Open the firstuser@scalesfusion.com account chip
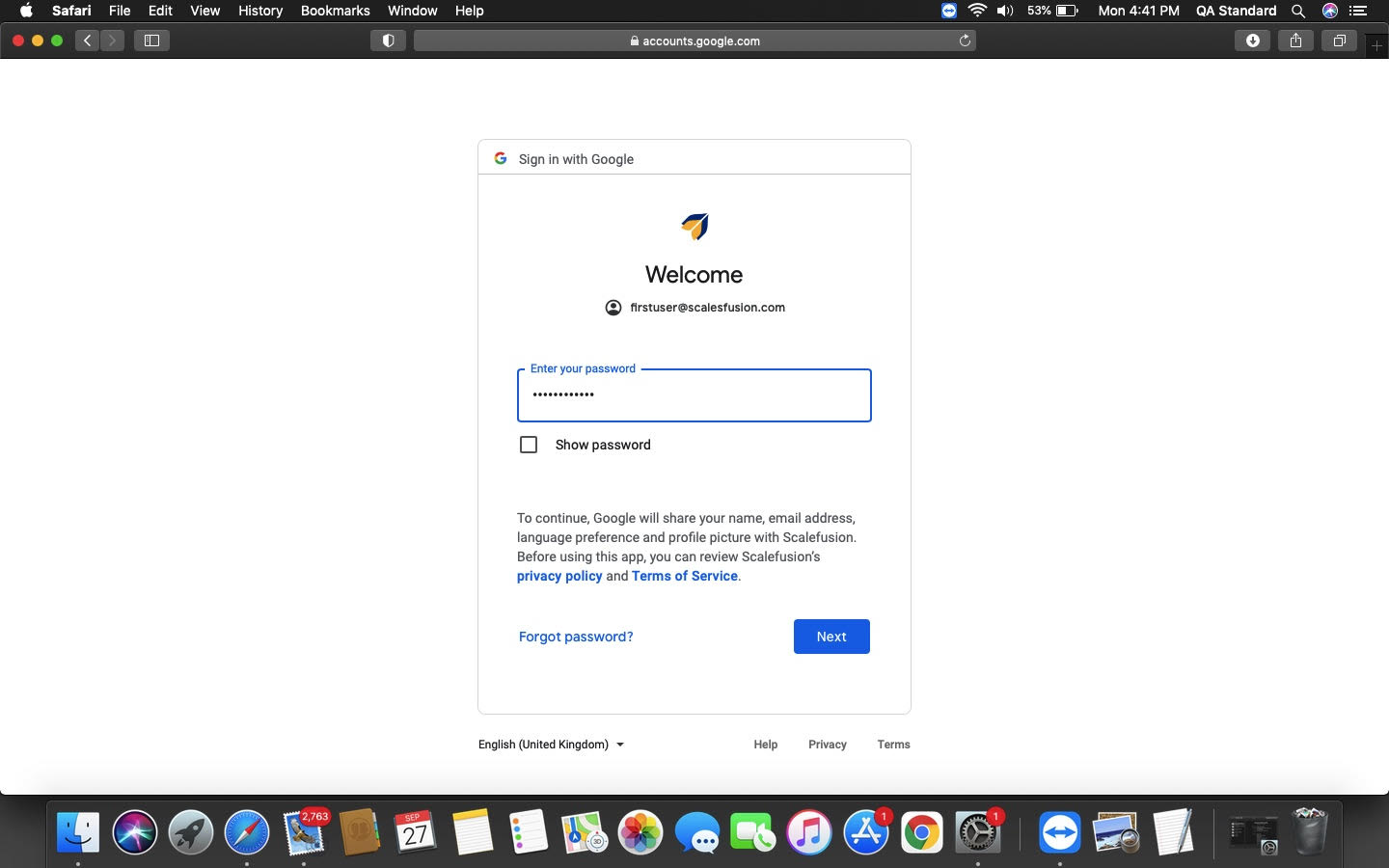This screenshot has width=1389, height=868. (x=694, y=308)
